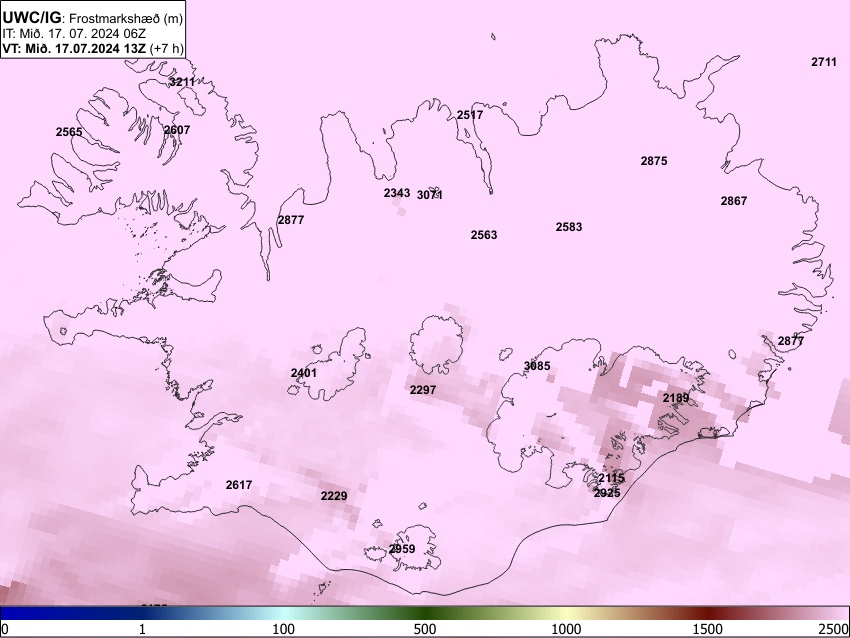Screen dimensions: 850x638
Task: Click the 2711 value offshore northeast
Action: pyautogui.click(x=824, y=62)
